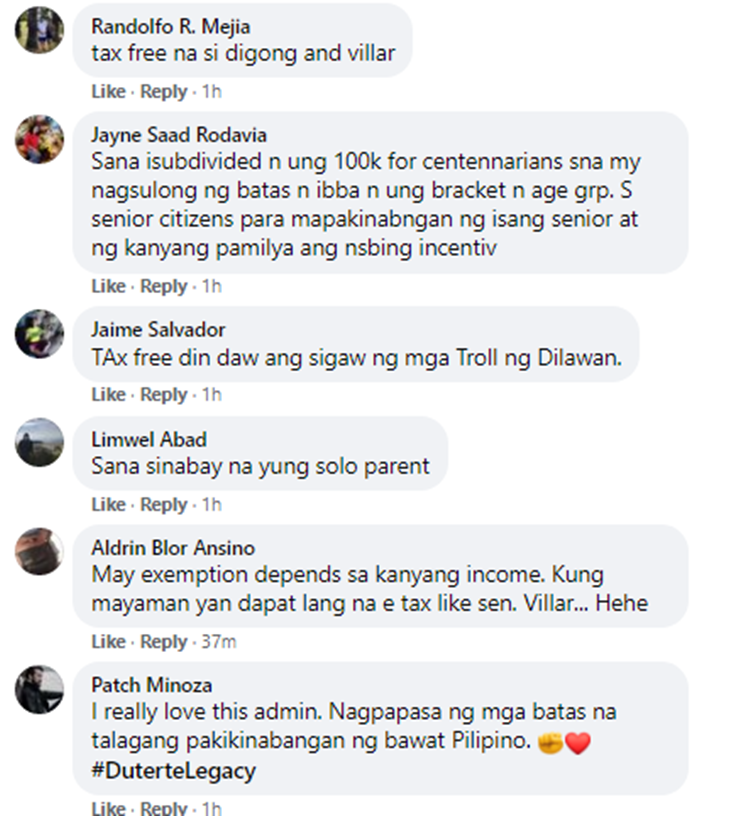The height and width of the screenshot is (816, 750).
Task: Like Limwel Abad's solo parent comment
Action: (108, 504)
